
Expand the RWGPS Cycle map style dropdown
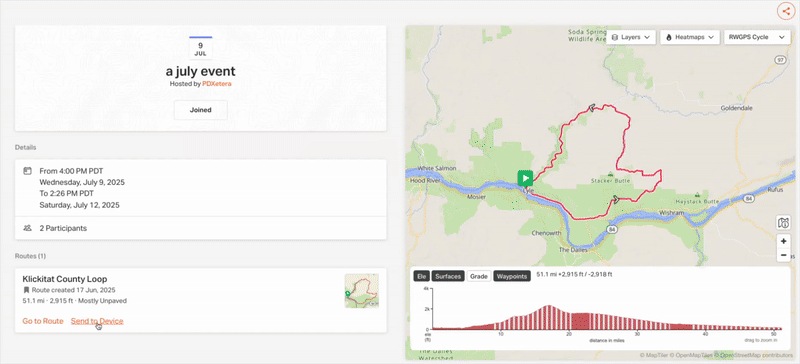757,37
